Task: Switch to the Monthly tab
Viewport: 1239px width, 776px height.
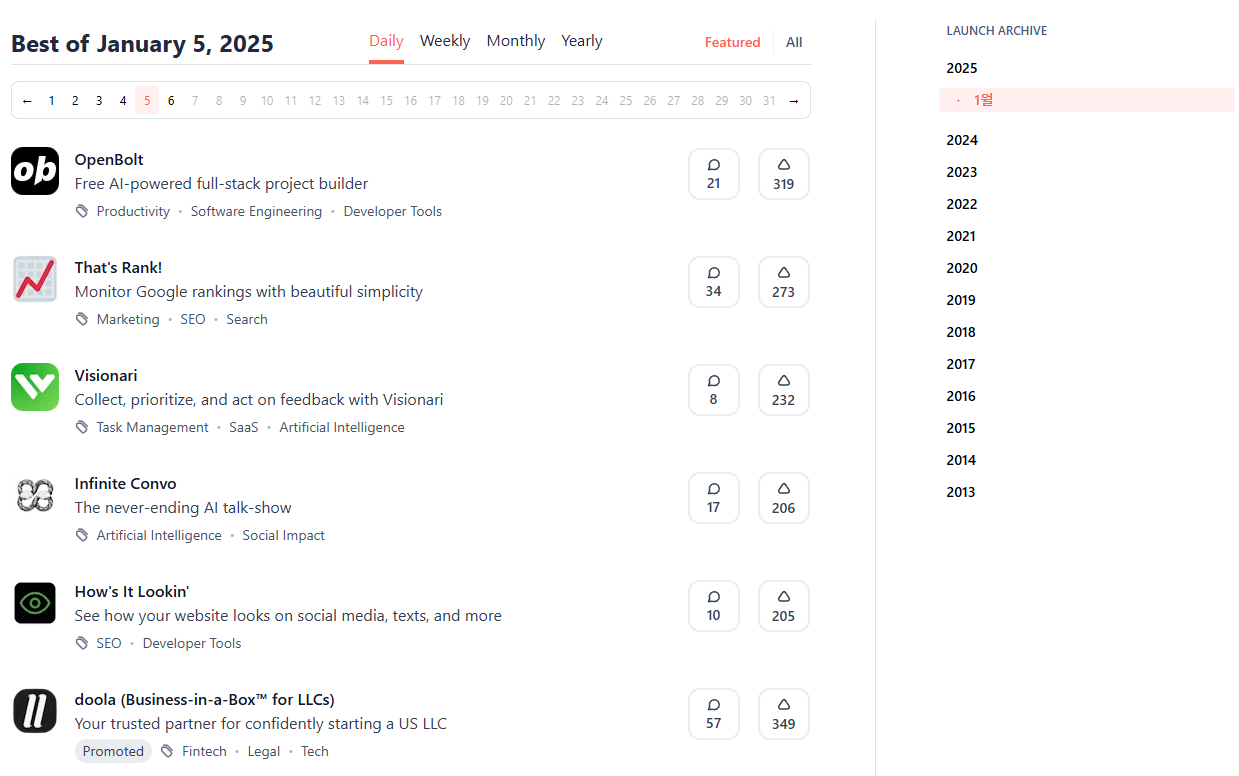Action: 516,41
